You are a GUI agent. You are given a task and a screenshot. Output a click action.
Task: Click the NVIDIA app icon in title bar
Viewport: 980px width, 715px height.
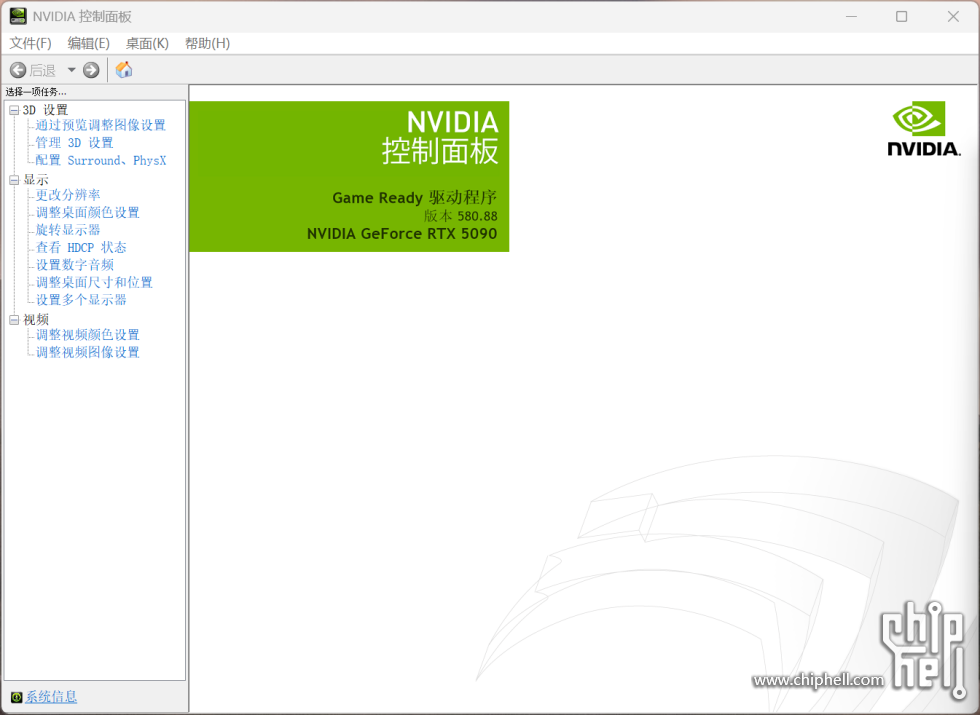[18, 16]
